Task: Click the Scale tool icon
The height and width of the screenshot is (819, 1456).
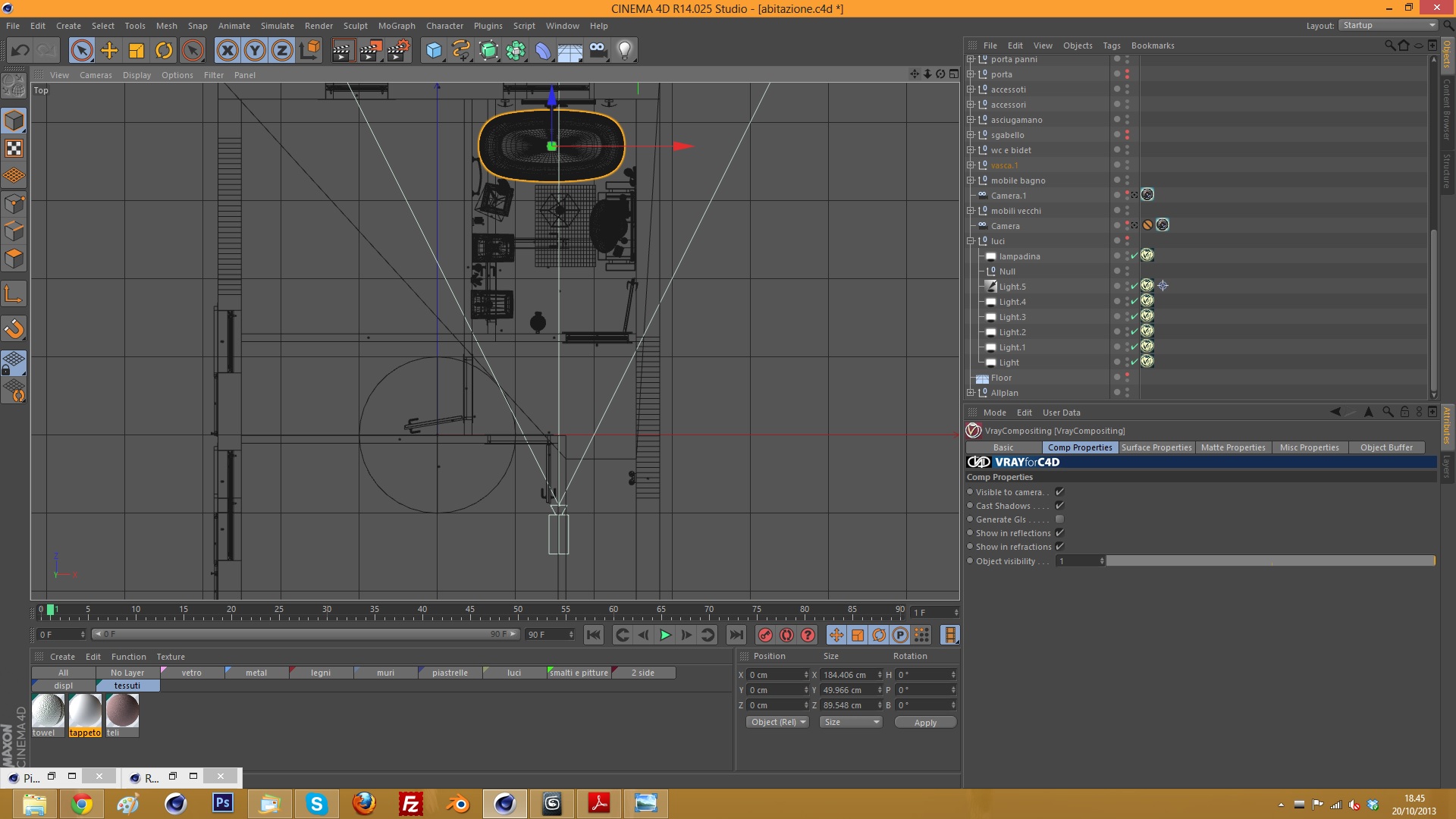Action: pos(136,51)
